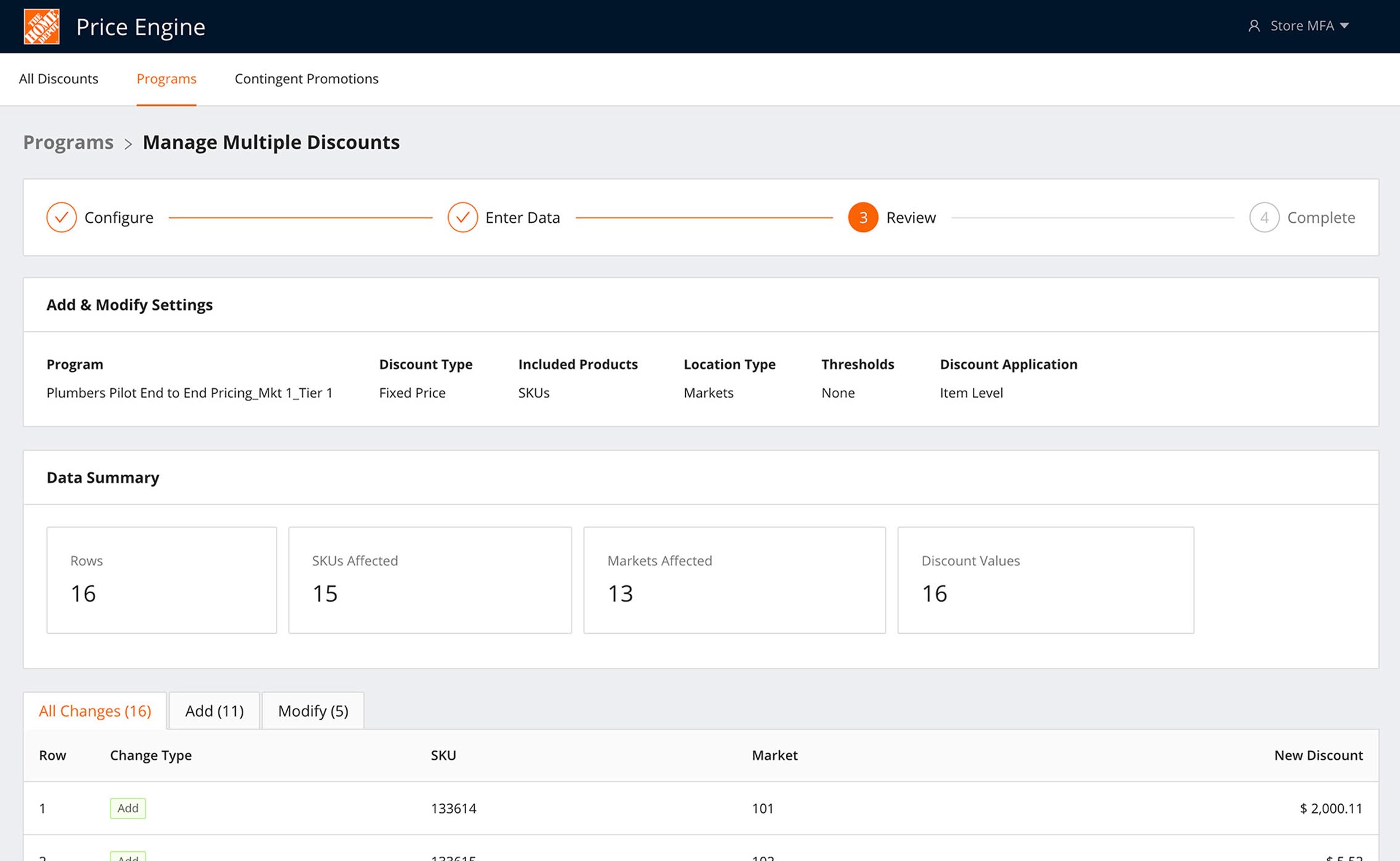Click the SKU column header
1400x861 pixels.
443,755
